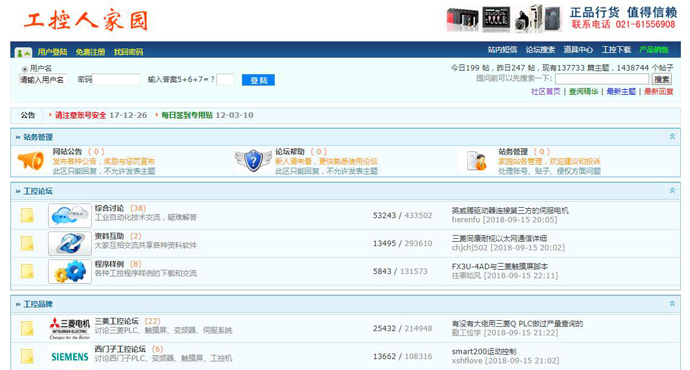Viewport: 690px width, 370px height.
Task: Click yellow folder icon beside 综合讨论
Action: coord(27,215)
